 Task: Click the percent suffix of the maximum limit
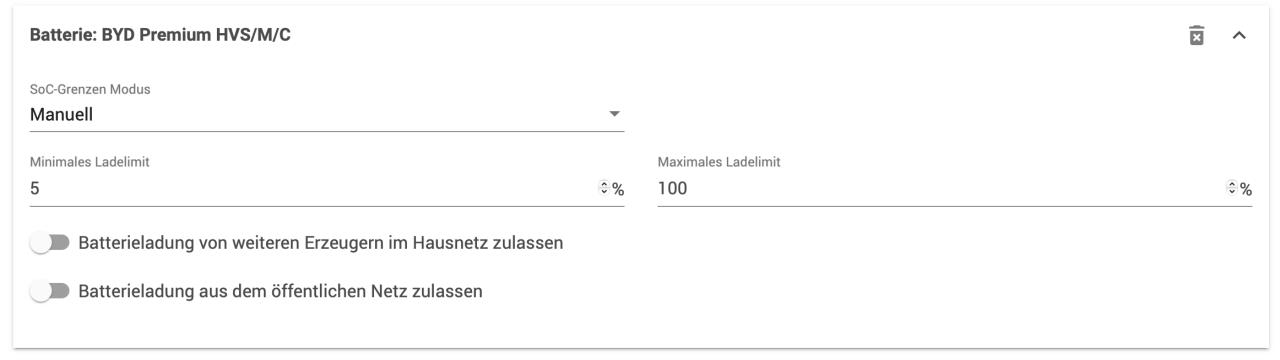[1246, 189]
